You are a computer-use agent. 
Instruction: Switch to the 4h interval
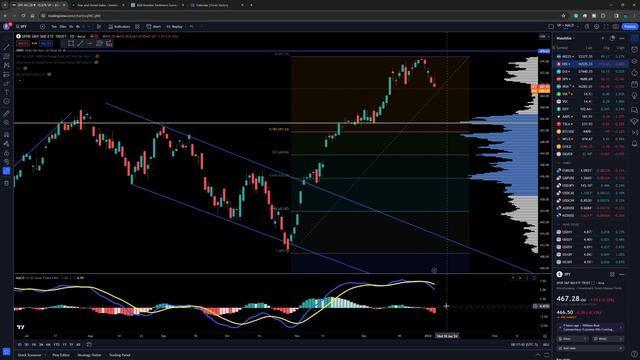[78, 27]
